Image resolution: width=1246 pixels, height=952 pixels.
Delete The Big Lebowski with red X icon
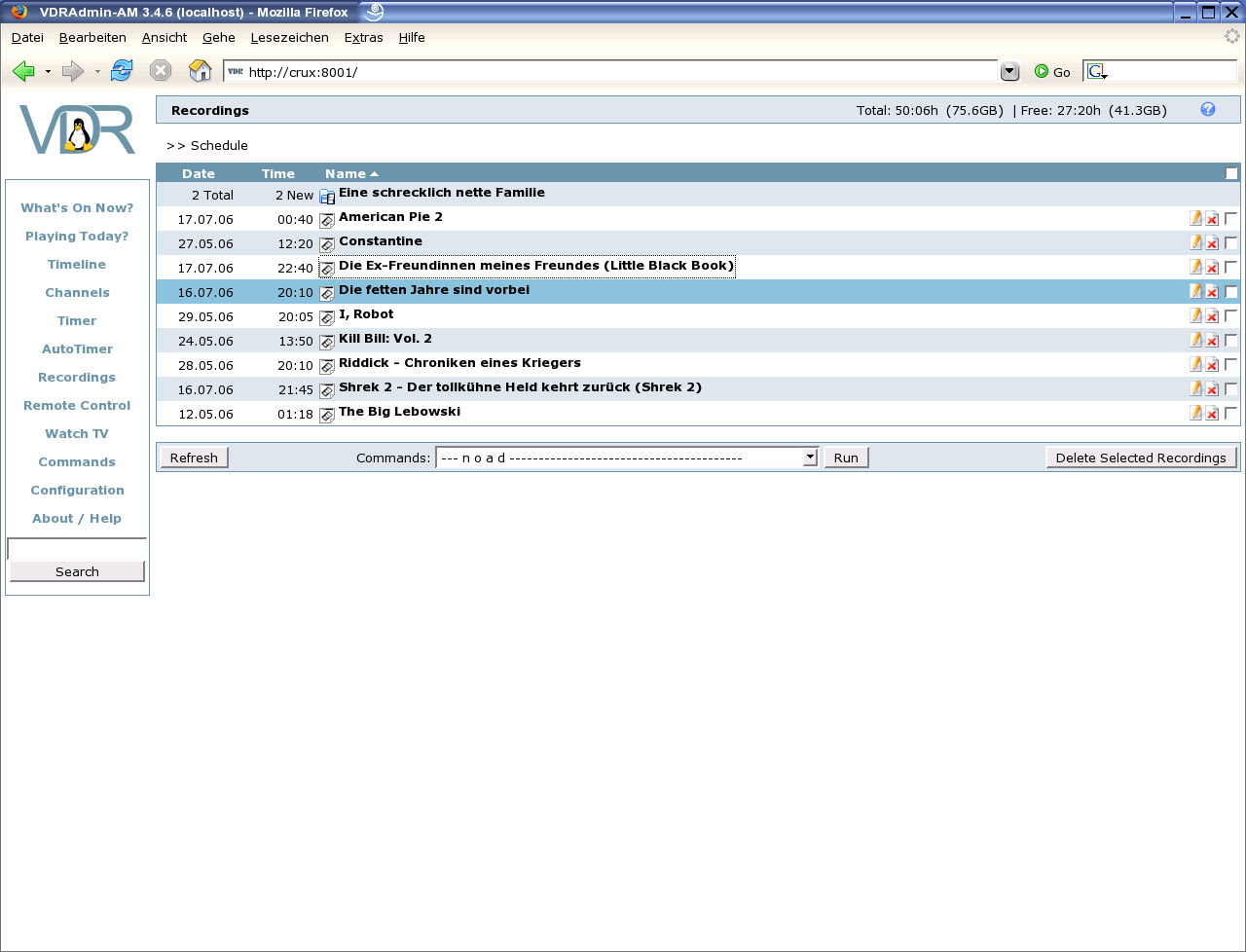[1212, 414]
